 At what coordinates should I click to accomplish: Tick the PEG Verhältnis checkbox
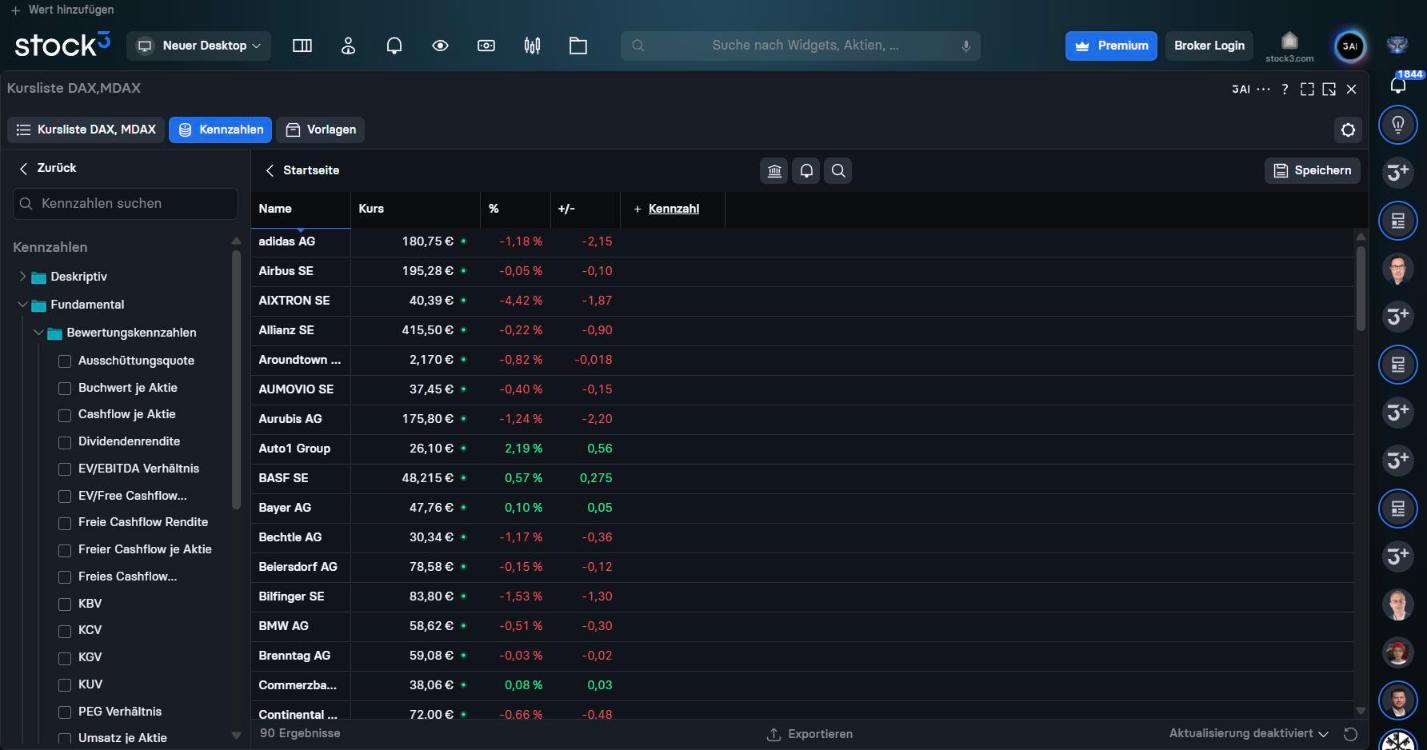click(x=65, y=712)
